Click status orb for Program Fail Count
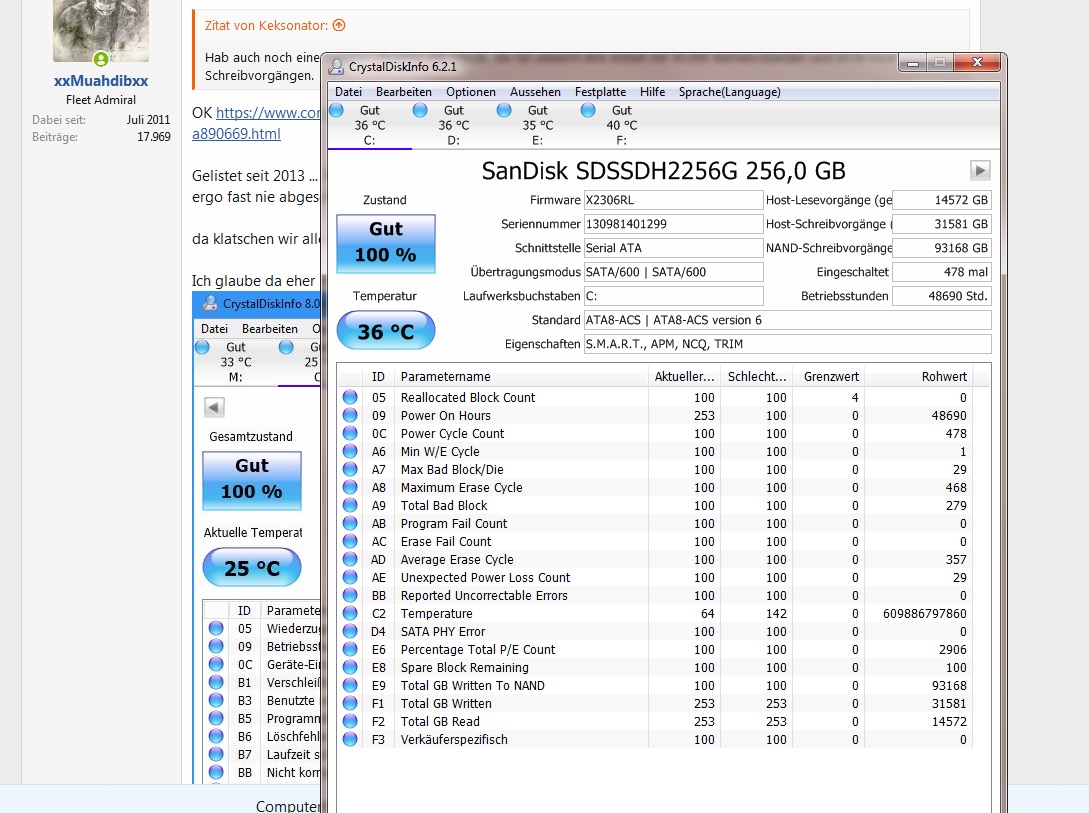 [x=350, y=523]
